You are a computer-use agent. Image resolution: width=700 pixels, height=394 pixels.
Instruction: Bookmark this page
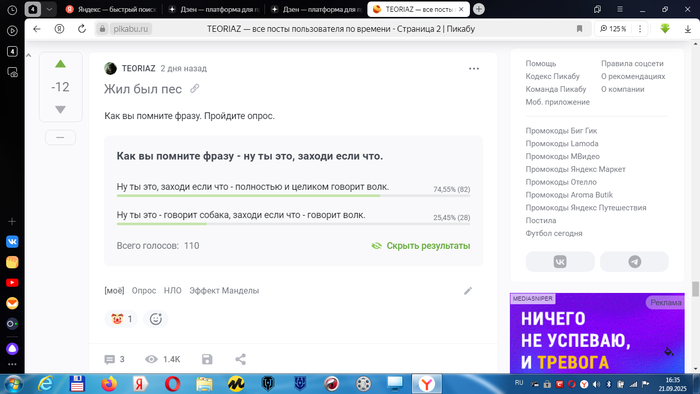click(x=579, y=29)
